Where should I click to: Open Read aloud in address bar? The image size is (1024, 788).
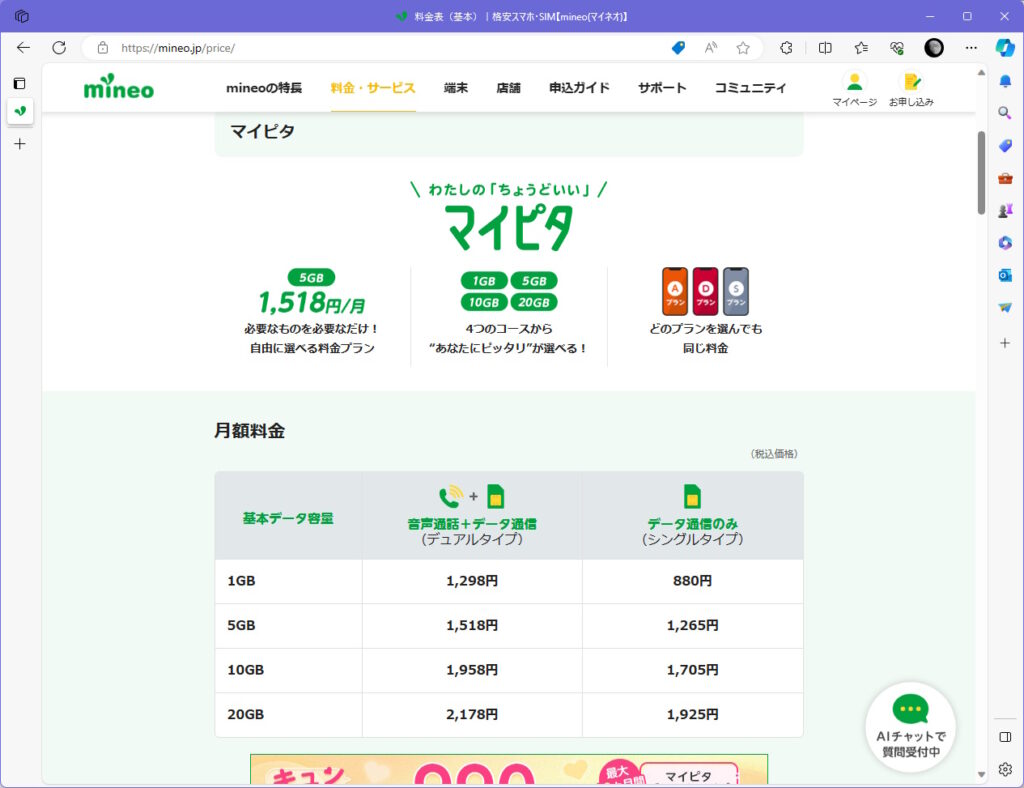click(x=711, y=48)
